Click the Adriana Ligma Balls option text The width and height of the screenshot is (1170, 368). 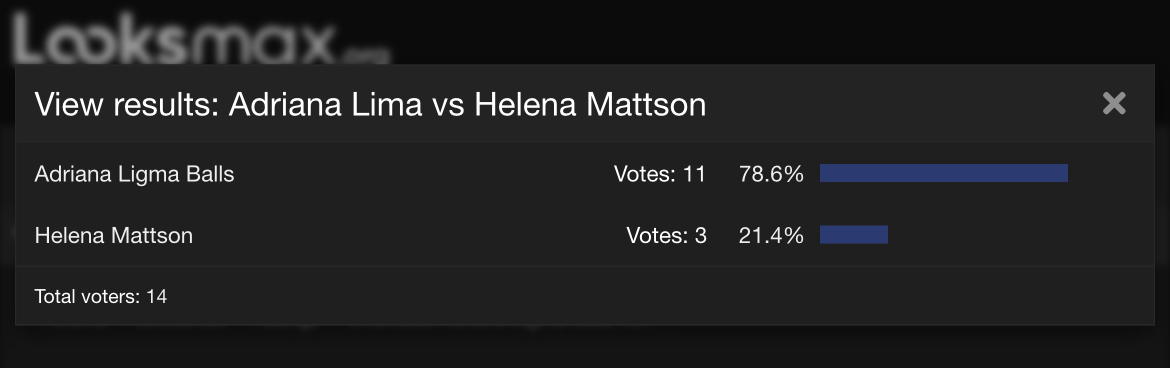[134, 175]
